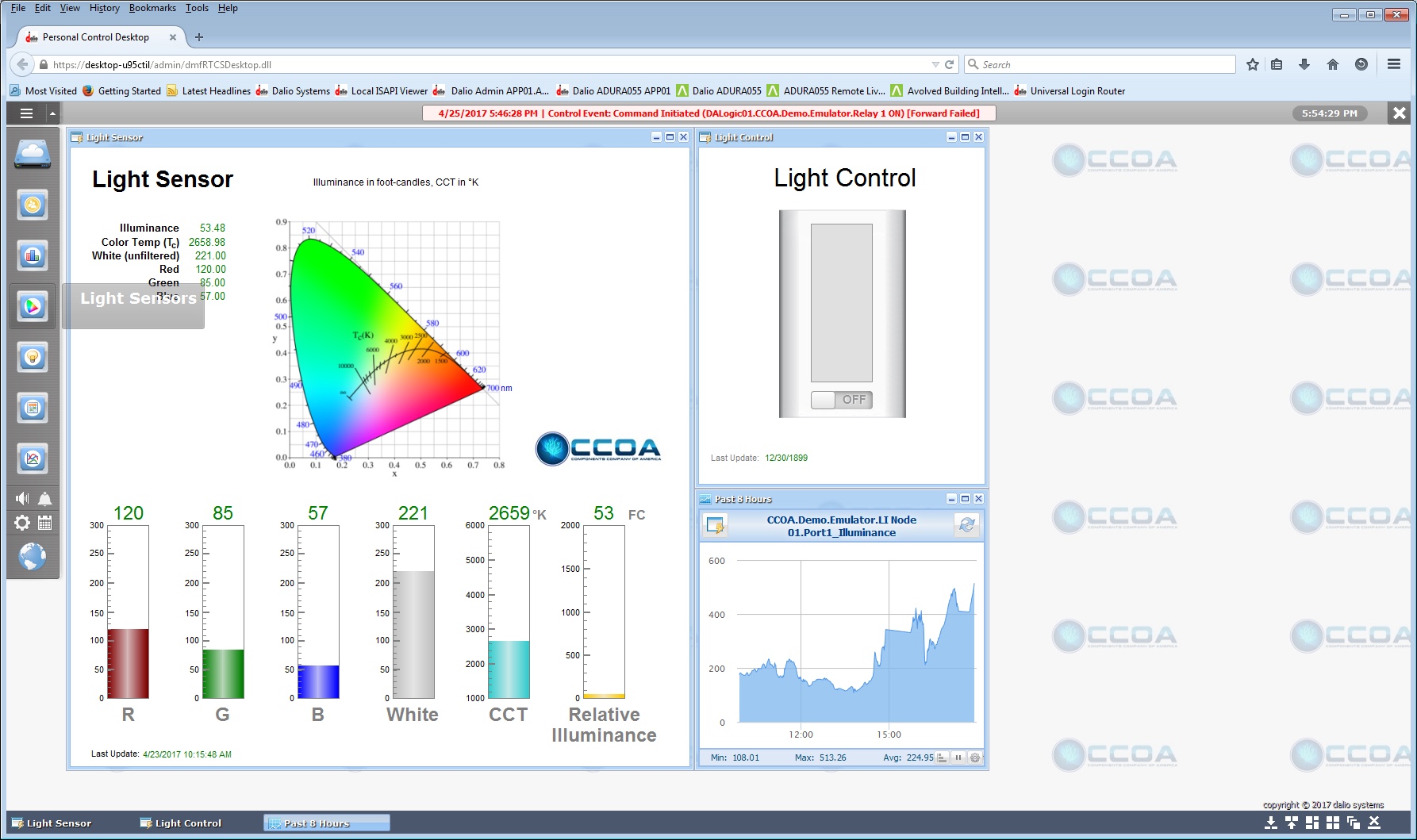The height and width of the screenshot is (840, 1417).
Task: Open the Latest Headlines bookmark
Action: 209,91
